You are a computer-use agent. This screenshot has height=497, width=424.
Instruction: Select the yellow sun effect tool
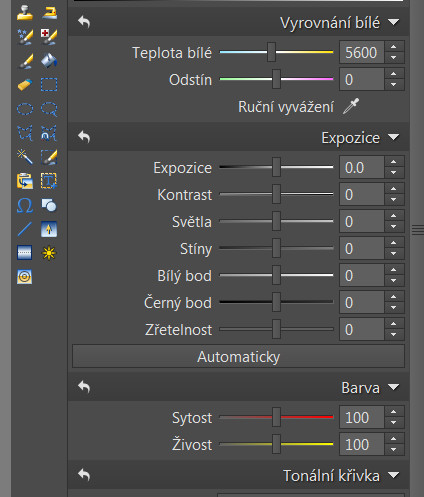49,253
